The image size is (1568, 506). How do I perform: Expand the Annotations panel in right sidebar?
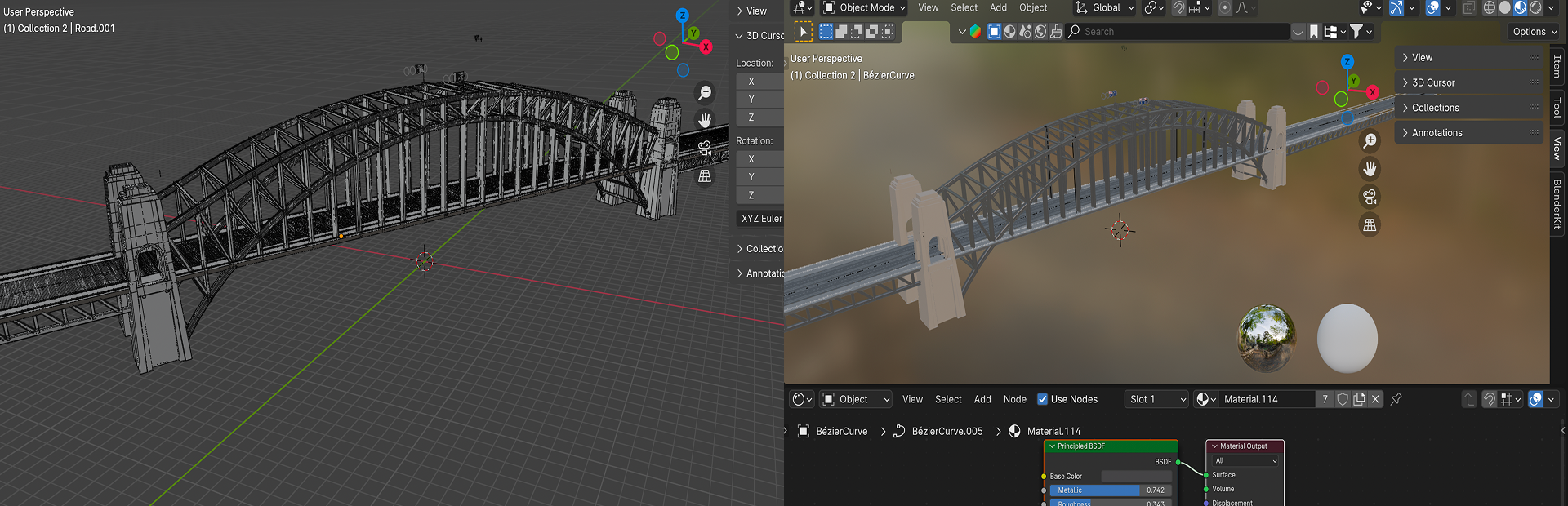tap(1468, 133)
